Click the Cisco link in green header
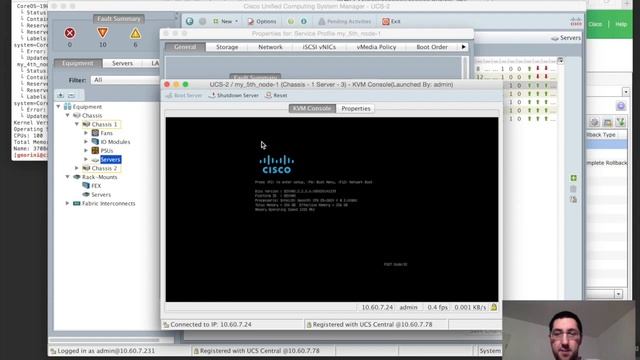This screenshot has width=640, height=360. click(x=595, y=24)
